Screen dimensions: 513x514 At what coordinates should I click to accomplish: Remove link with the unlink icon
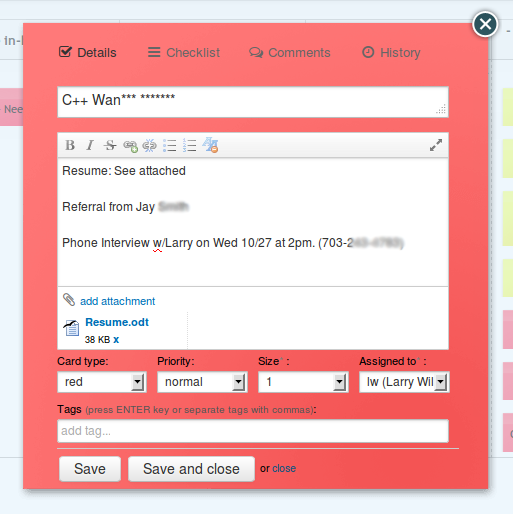tap(149, 146)
